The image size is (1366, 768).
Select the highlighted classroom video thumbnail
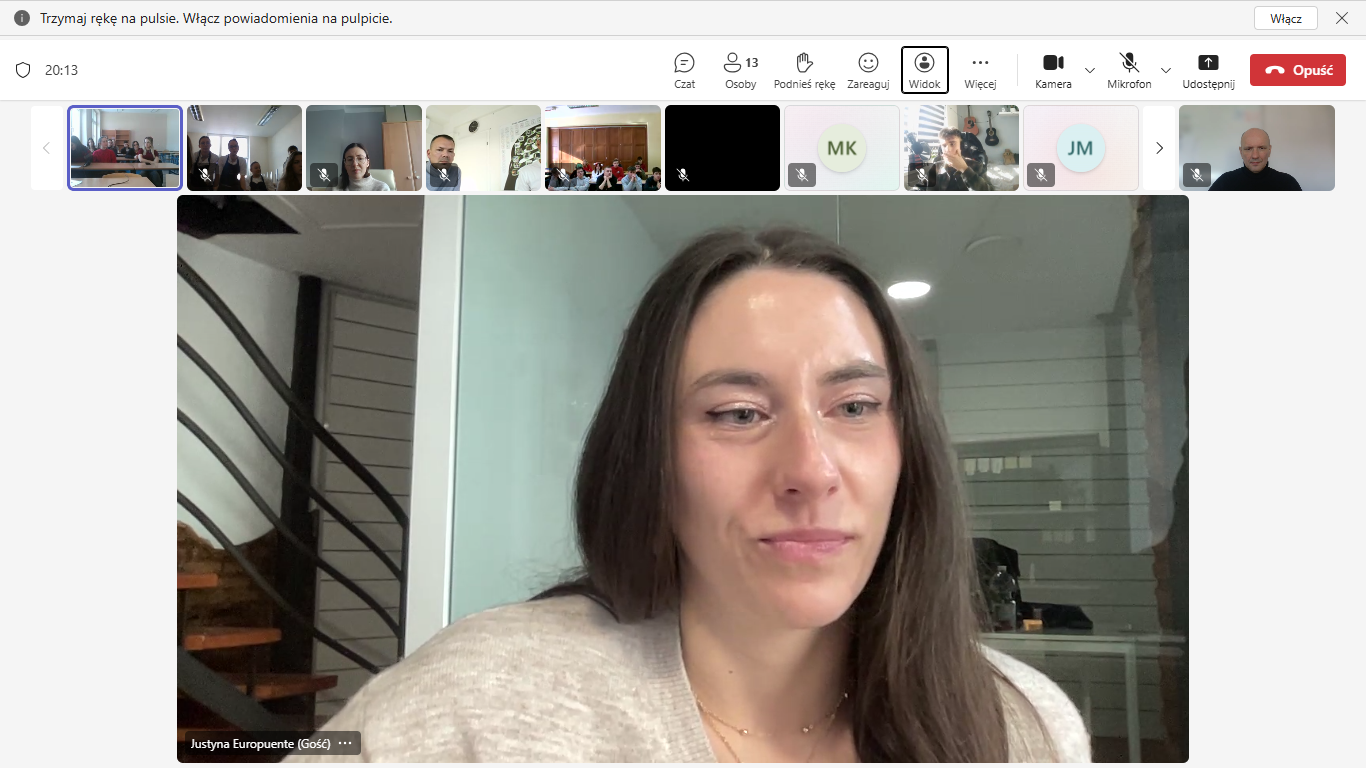point(125,148)
